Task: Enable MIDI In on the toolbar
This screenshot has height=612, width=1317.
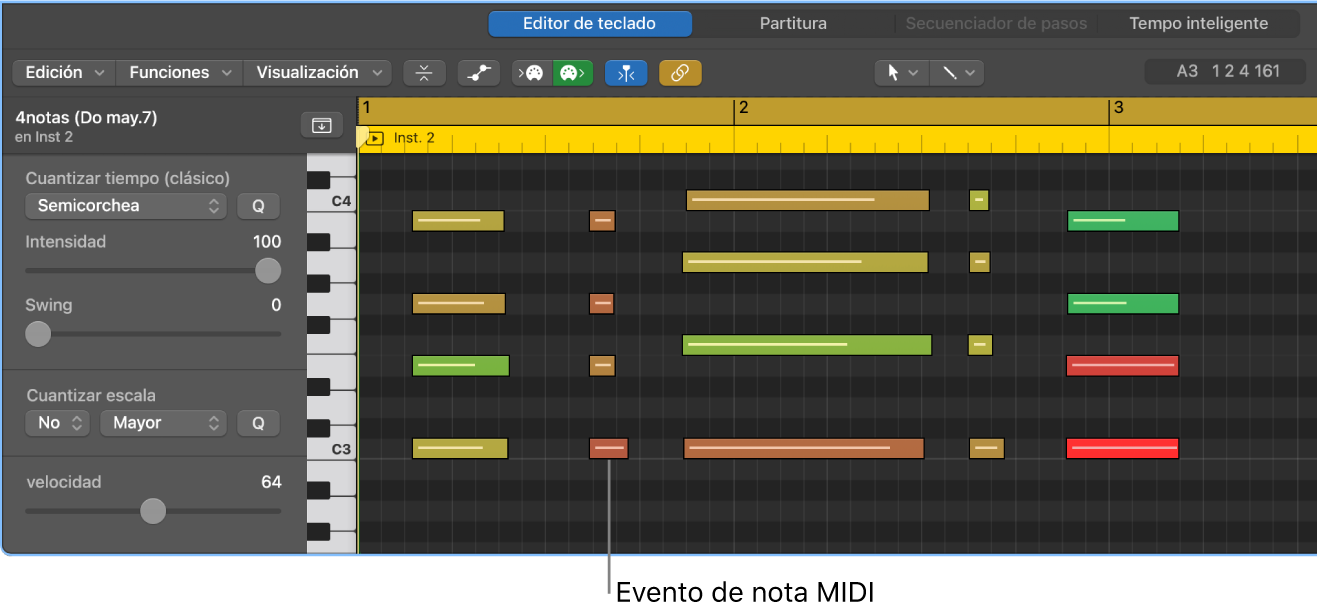Action: [x=532, y=72]
